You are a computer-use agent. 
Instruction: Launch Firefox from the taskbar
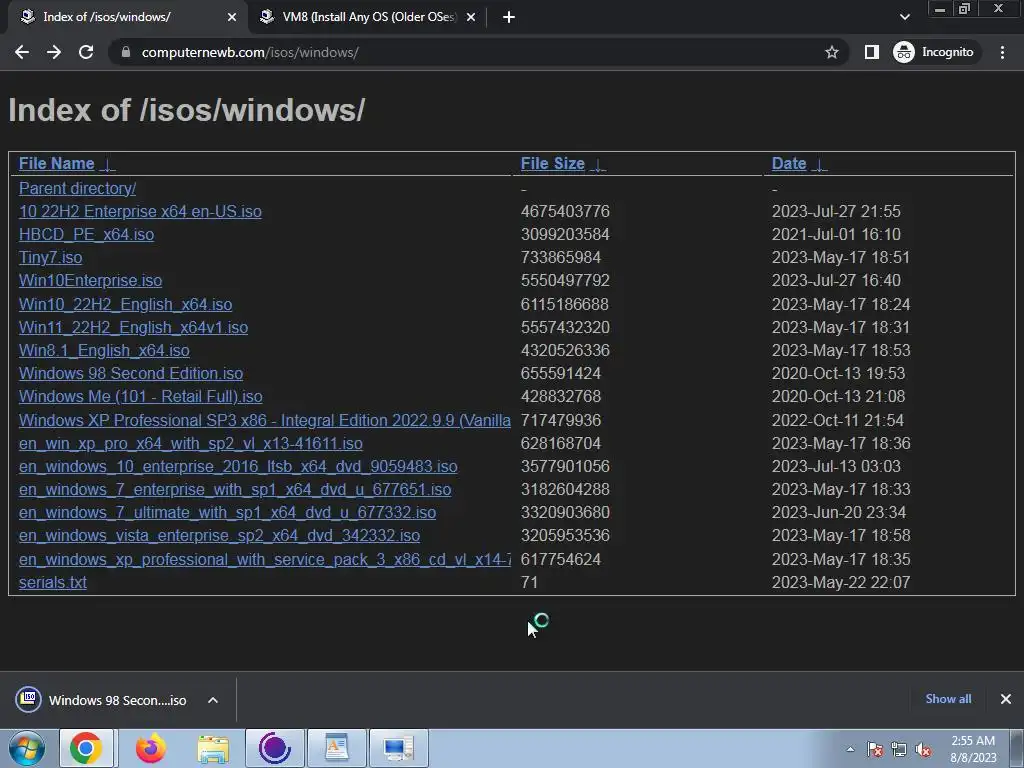(150, 748)
